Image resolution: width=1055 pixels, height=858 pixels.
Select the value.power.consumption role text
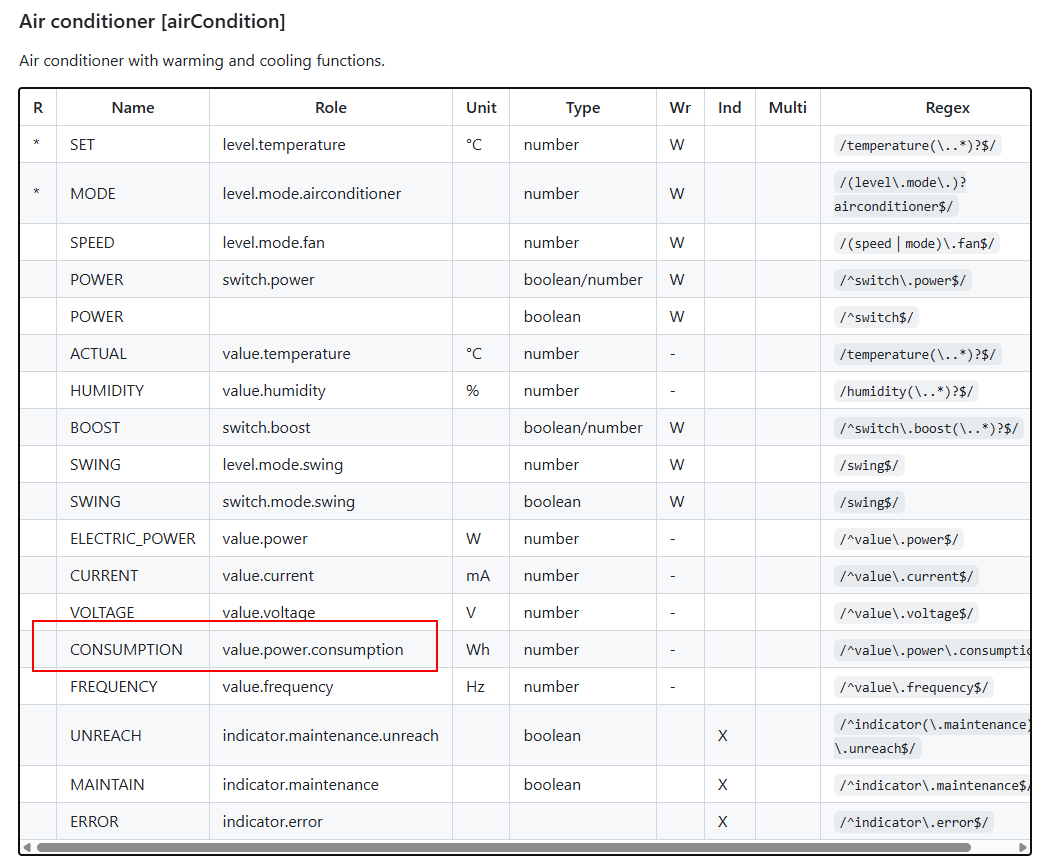(x=313, y=650)
